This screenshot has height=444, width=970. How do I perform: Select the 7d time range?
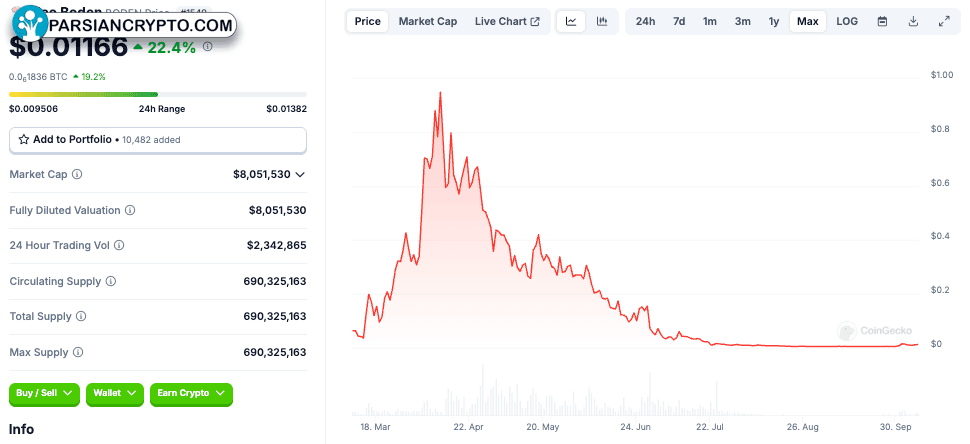point(679,22)
